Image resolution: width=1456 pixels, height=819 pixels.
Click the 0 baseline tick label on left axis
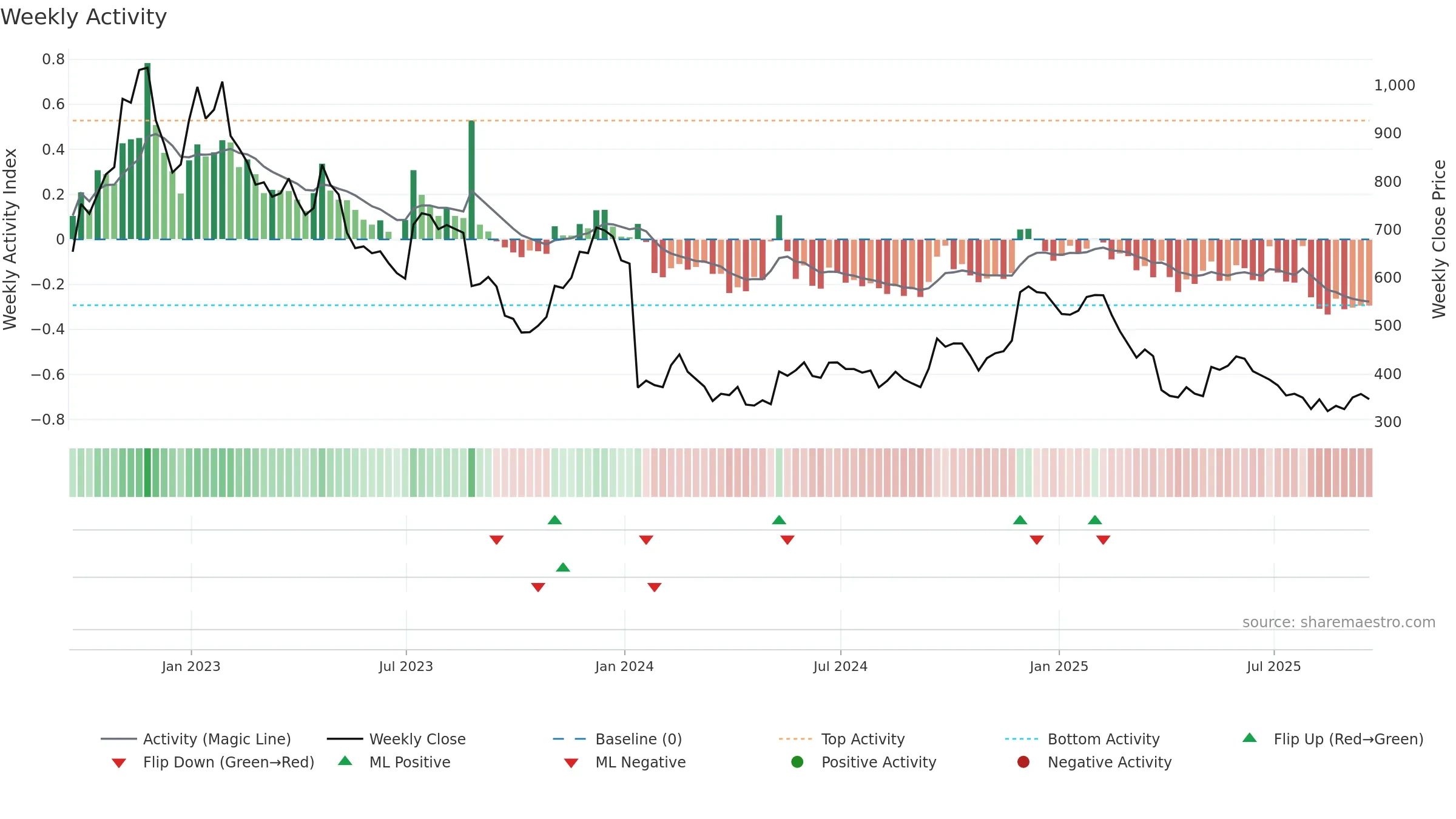60,240
